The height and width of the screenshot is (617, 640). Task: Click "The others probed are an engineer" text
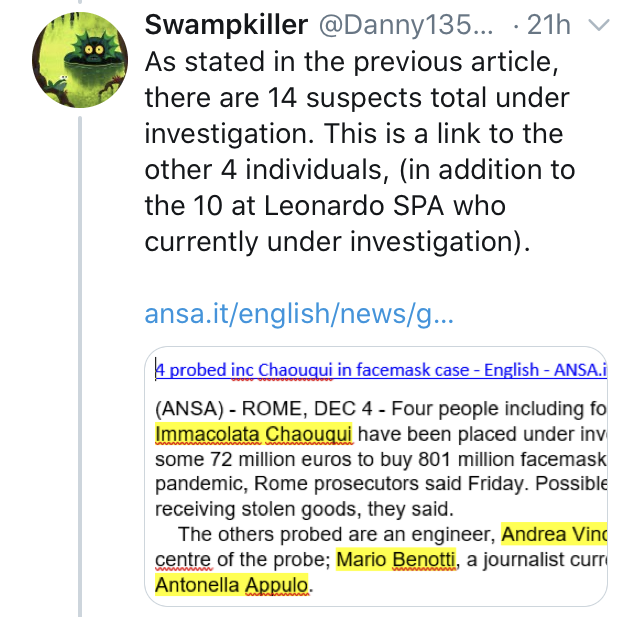pos(335,533)
